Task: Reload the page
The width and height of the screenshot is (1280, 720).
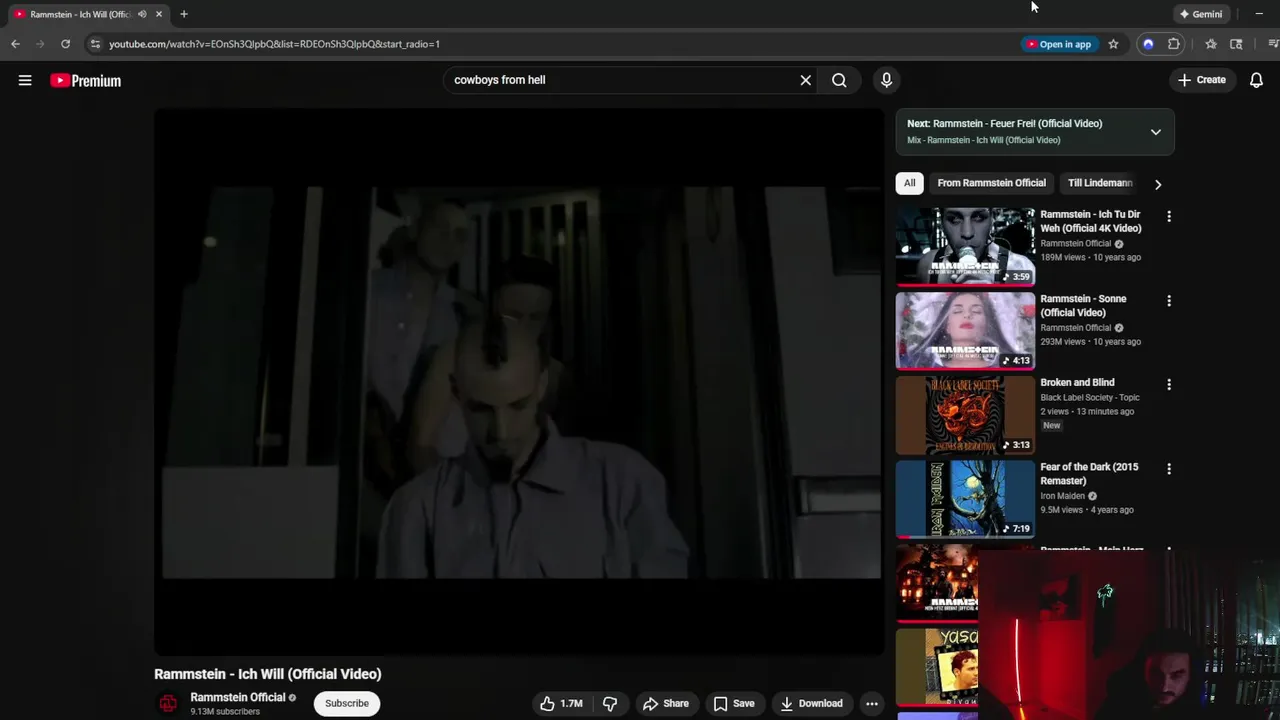Action: tap(65, 44)
